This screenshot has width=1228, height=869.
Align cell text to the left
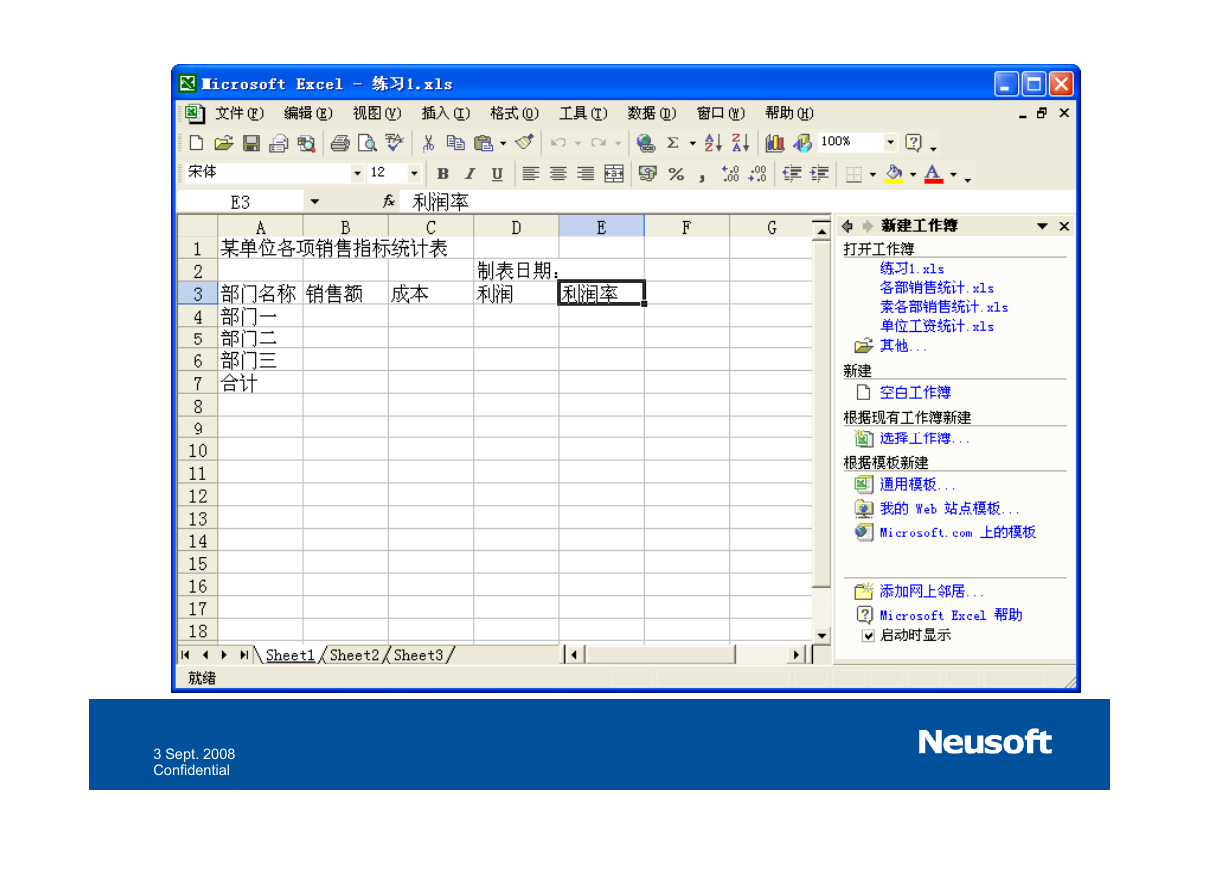(x=532, y=174)
